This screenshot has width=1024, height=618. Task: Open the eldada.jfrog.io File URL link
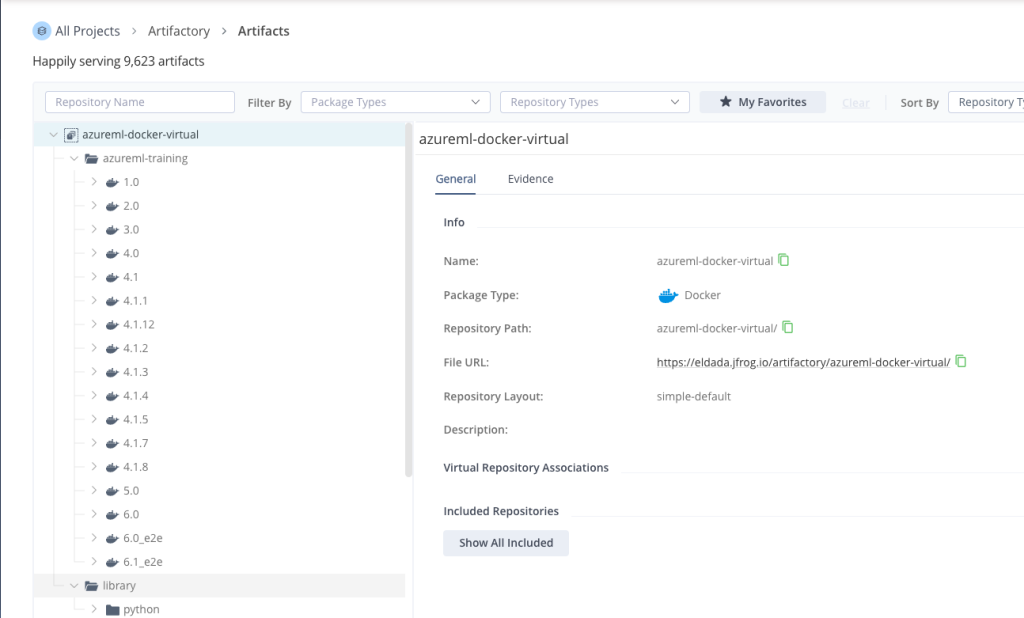803,362
